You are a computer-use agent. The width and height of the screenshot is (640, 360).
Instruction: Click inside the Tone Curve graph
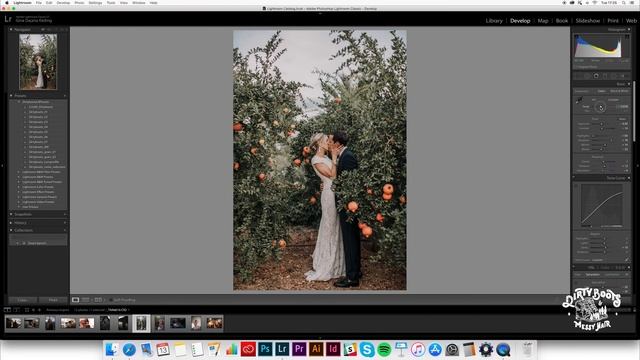(x=602, y=205)
